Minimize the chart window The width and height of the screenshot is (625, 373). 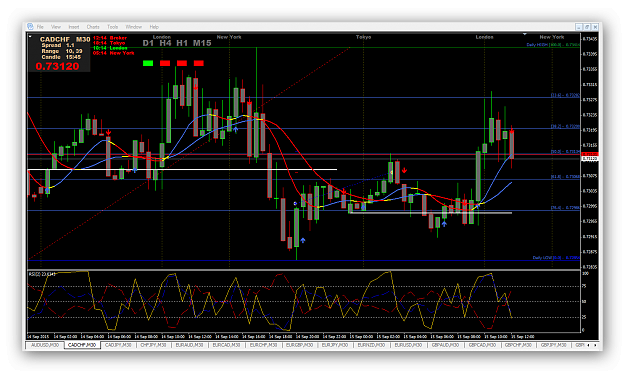pyautogui.click(x=579, y=27)
